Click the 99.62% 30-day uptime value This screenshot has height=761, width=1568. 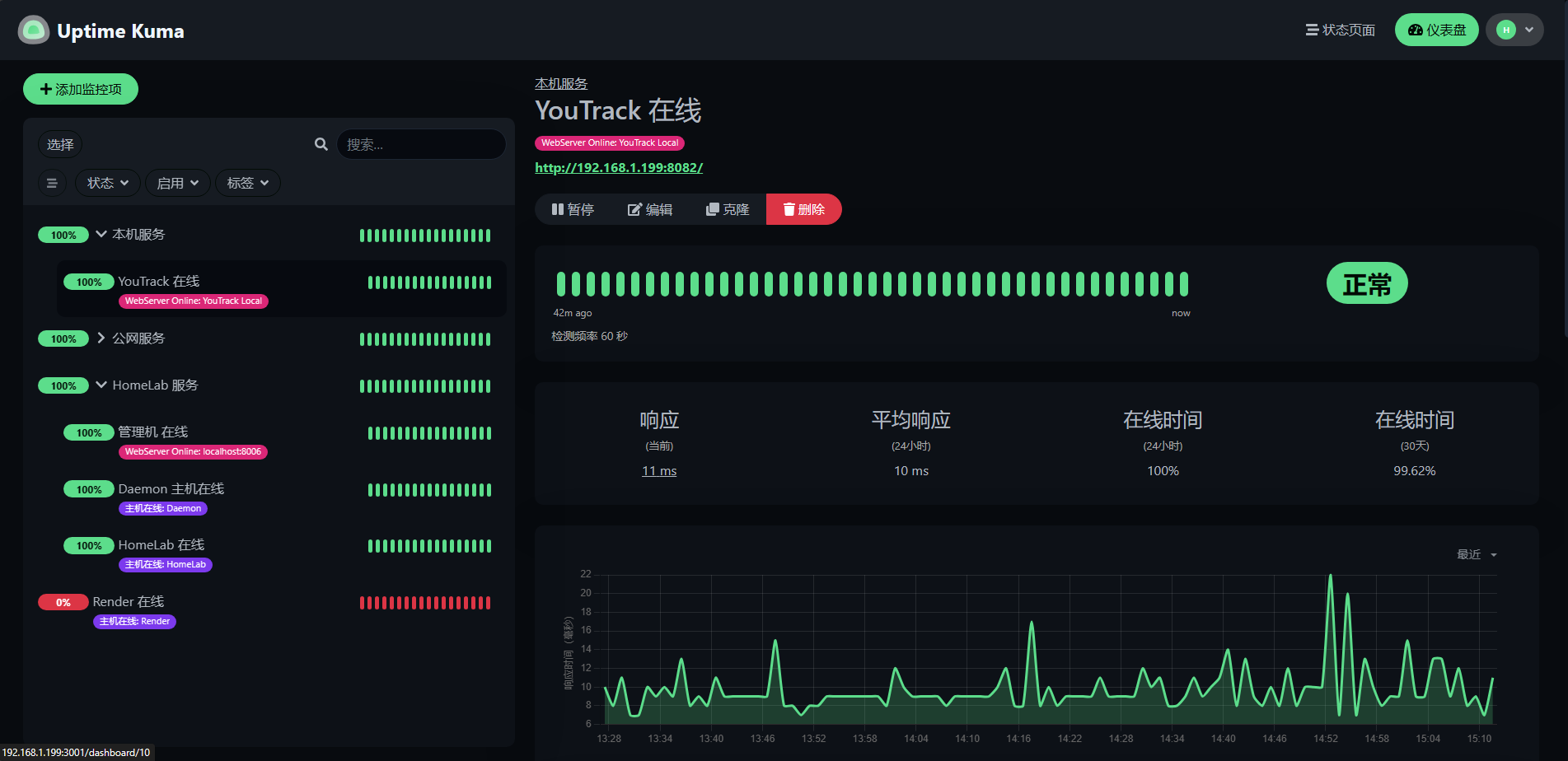click(1414, 471)
